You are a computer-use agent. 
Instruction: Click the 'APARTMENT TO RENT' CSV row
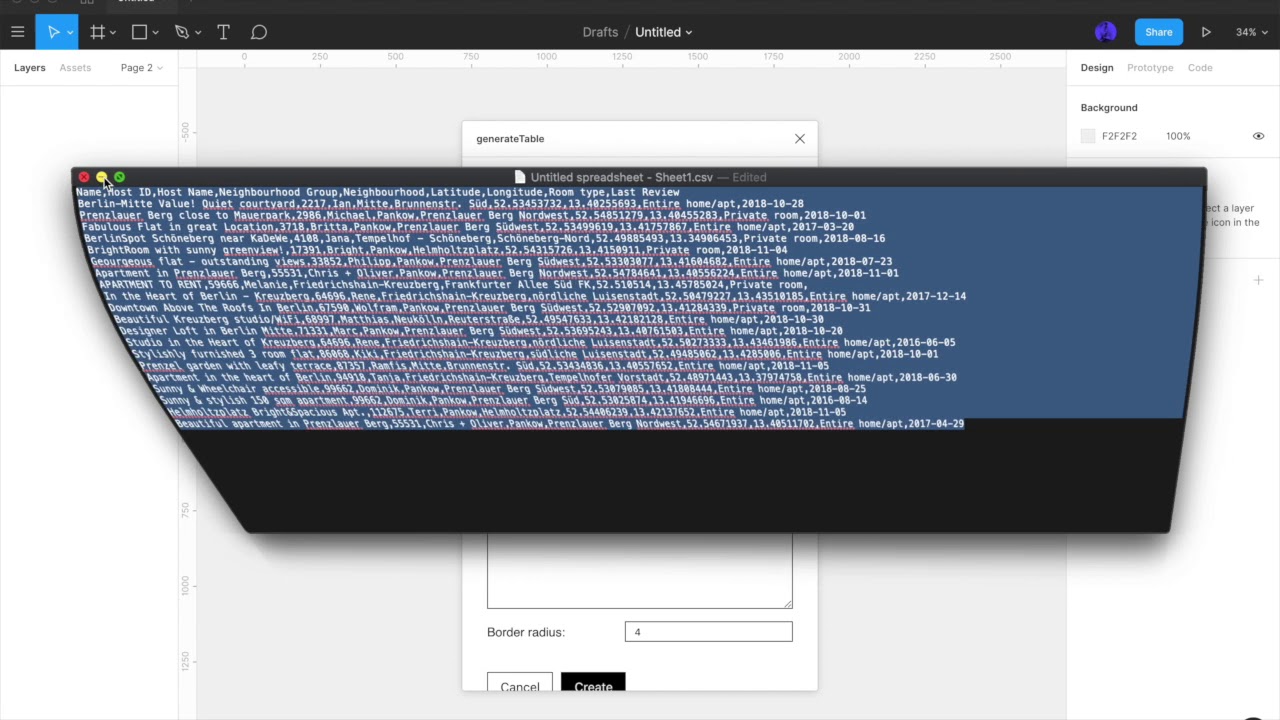pyautogui.click(x=453, y=285)
